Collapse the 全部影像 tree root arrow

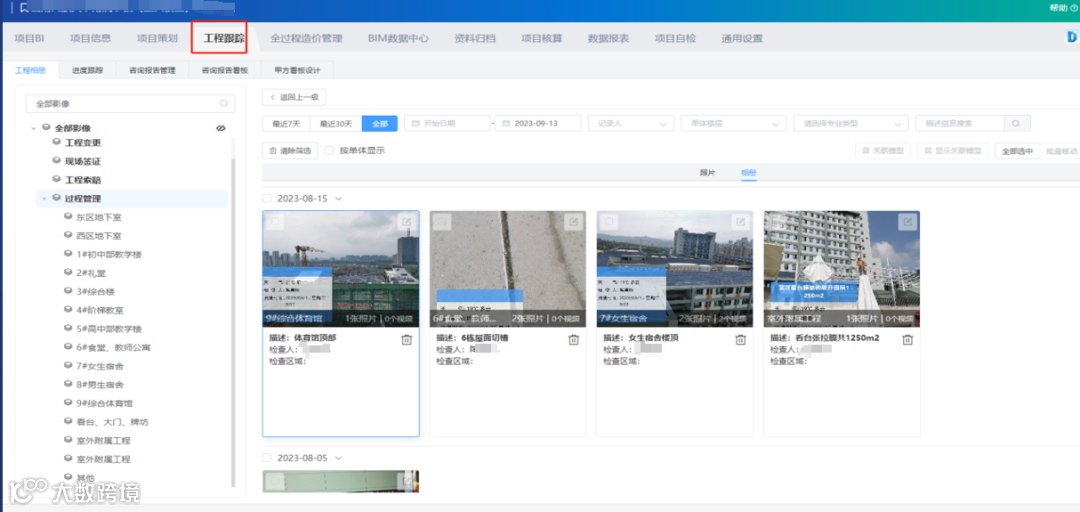(33, 128)
